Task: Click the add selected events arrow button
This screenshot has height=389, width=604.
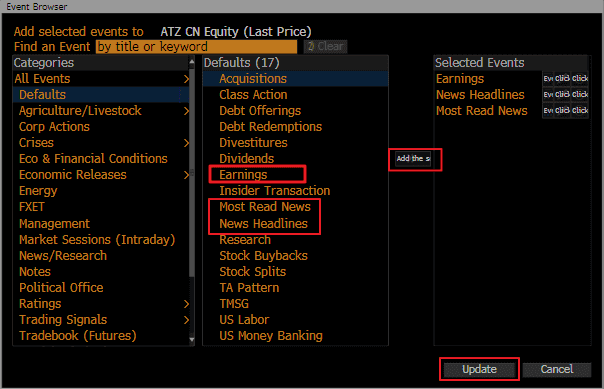Action: tap(413, 159)
